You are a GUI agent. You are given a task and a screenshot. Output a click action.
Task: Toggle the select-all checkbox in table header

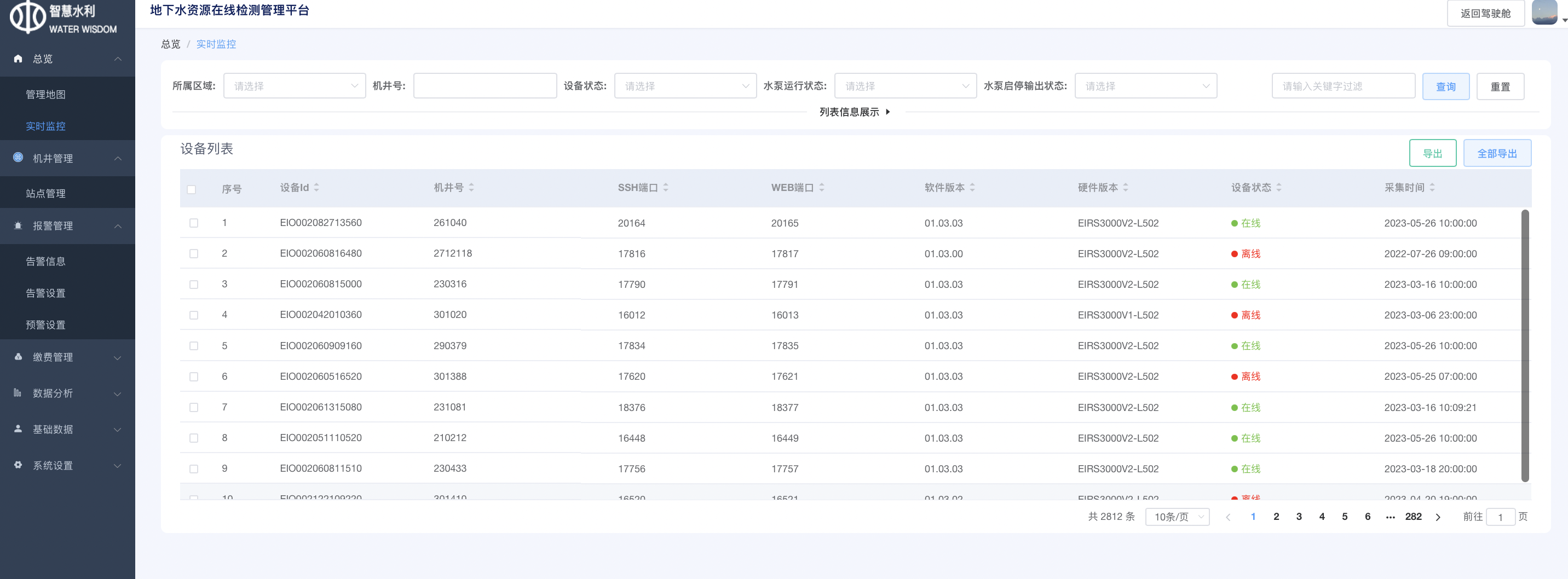click(192, 190)
